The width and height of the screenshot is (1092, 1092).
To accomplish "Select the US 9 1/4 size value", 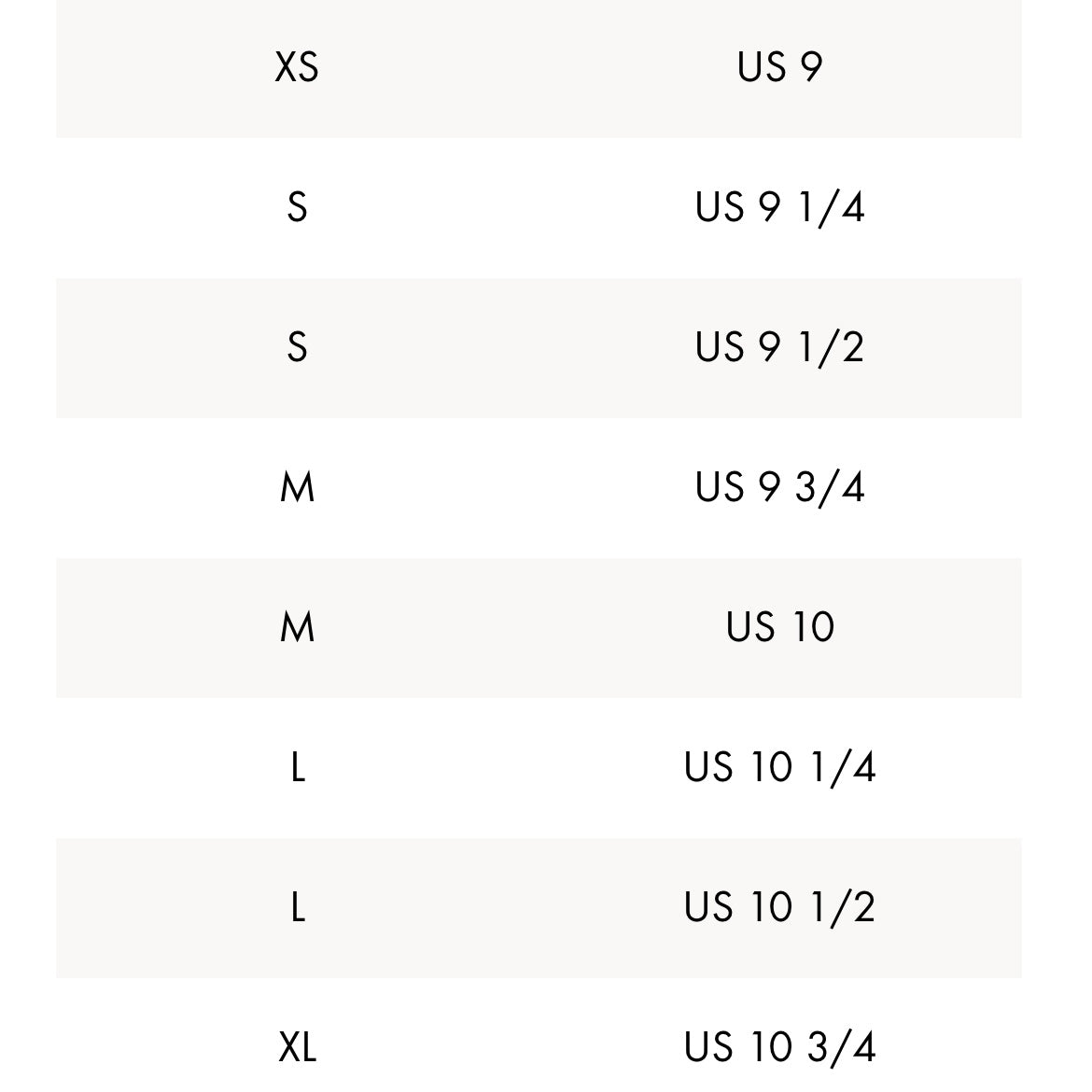I will click(779, 207).
